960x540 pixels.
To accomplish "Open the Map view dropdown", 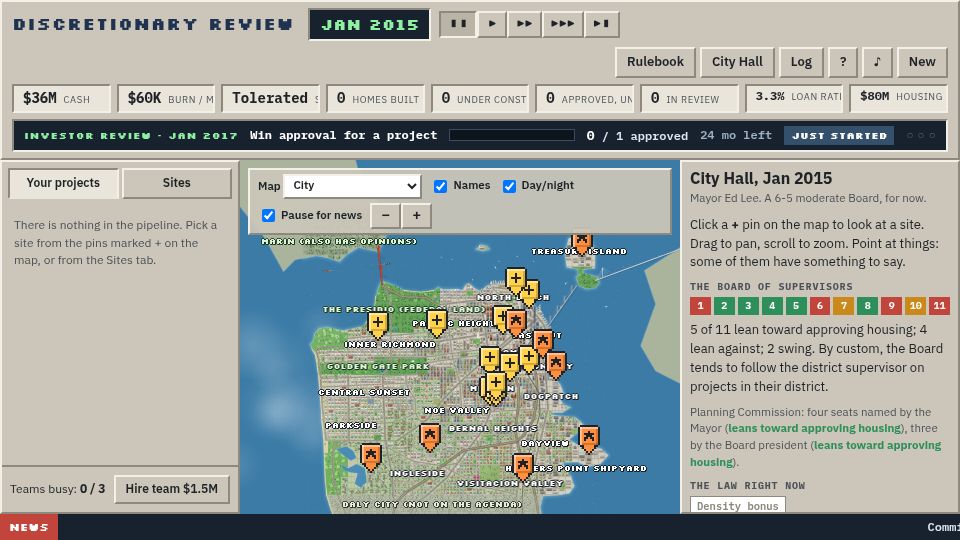I will tap(352, 186).
